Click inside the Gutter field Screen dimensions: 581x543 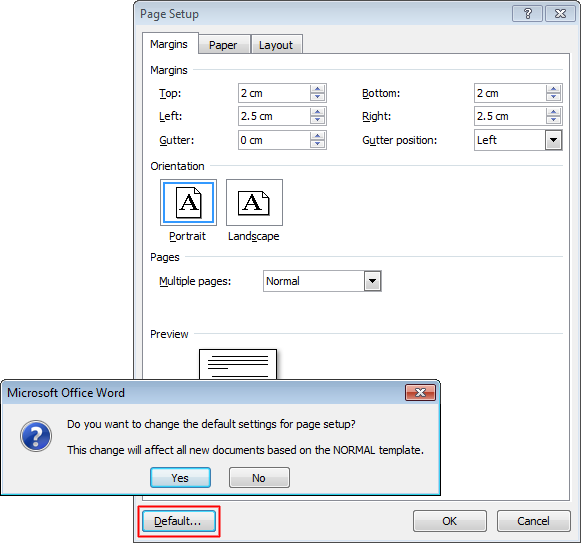point(273,140)
